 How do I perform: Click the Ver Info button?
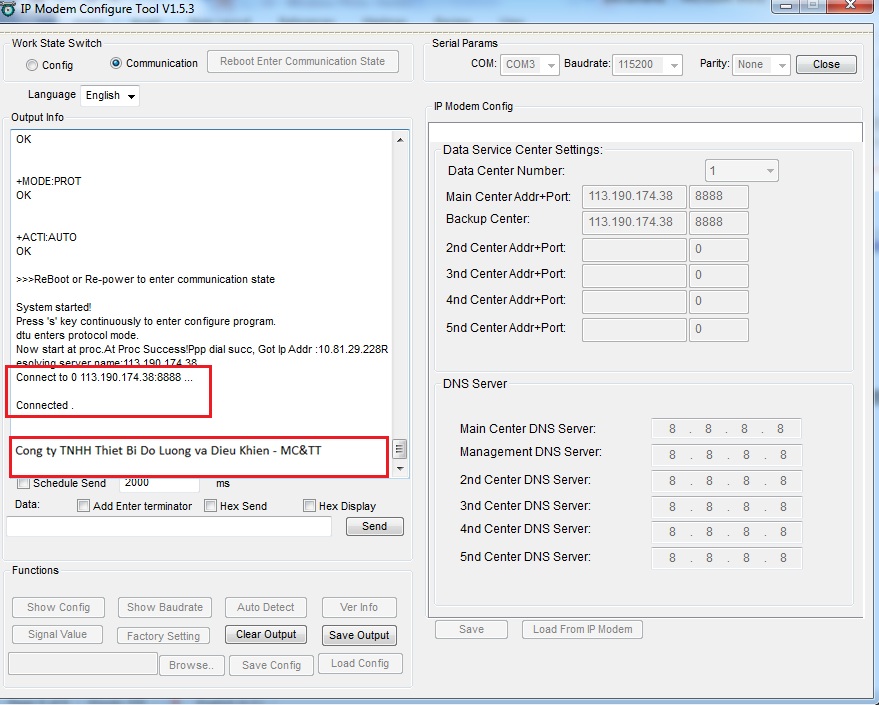359,607
